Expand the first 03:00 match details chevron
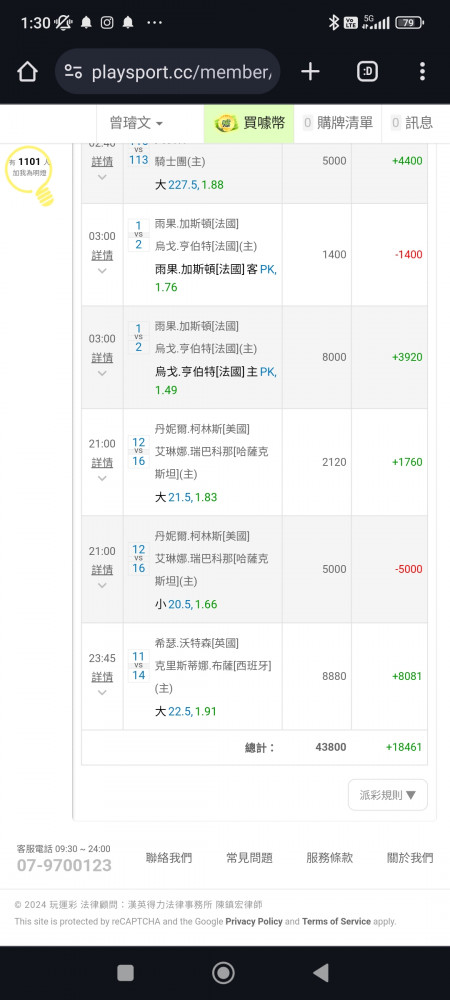Screen dimensions: 450x1000 pyautogui.click(x=102, y=271)
